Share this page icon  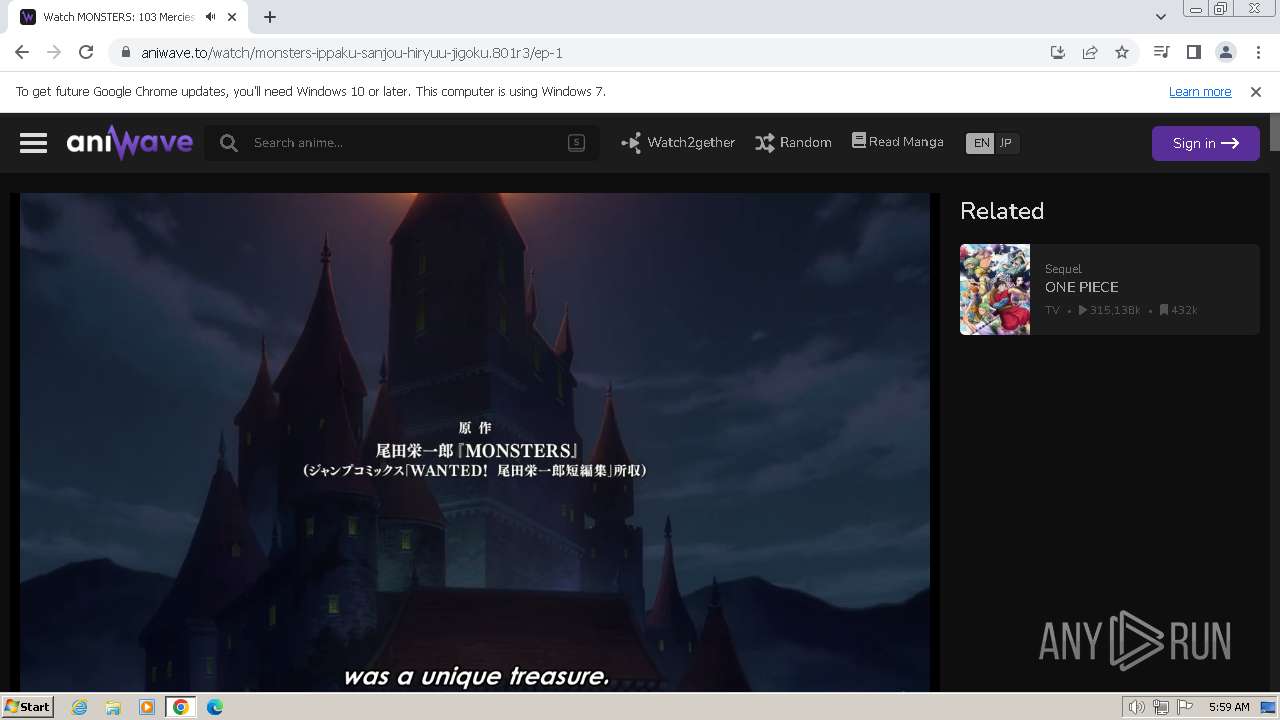(x=1090, y=52)
